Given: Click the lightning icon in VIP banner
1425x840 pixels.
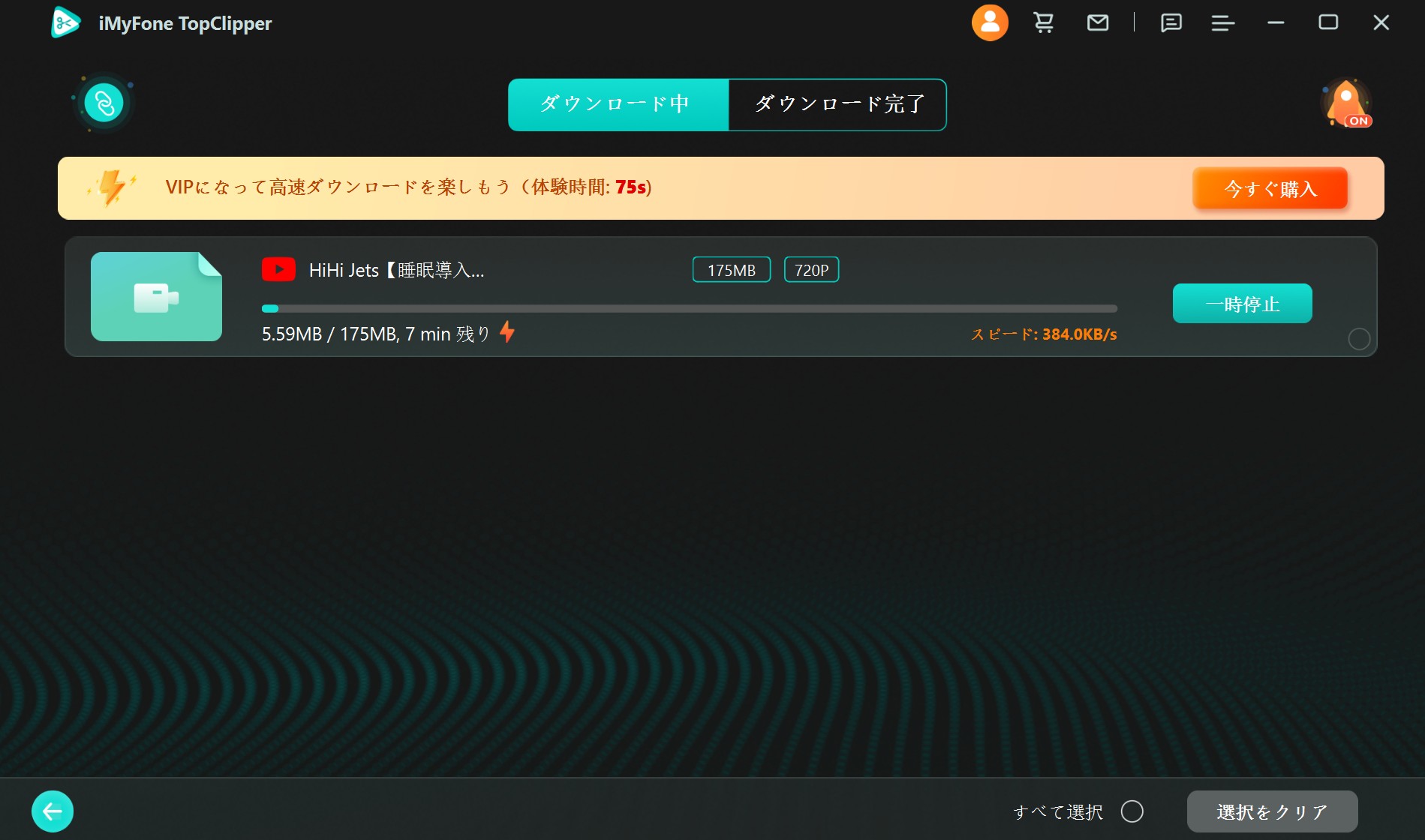Looking at the screenshot, I should [x=112, y=187].
